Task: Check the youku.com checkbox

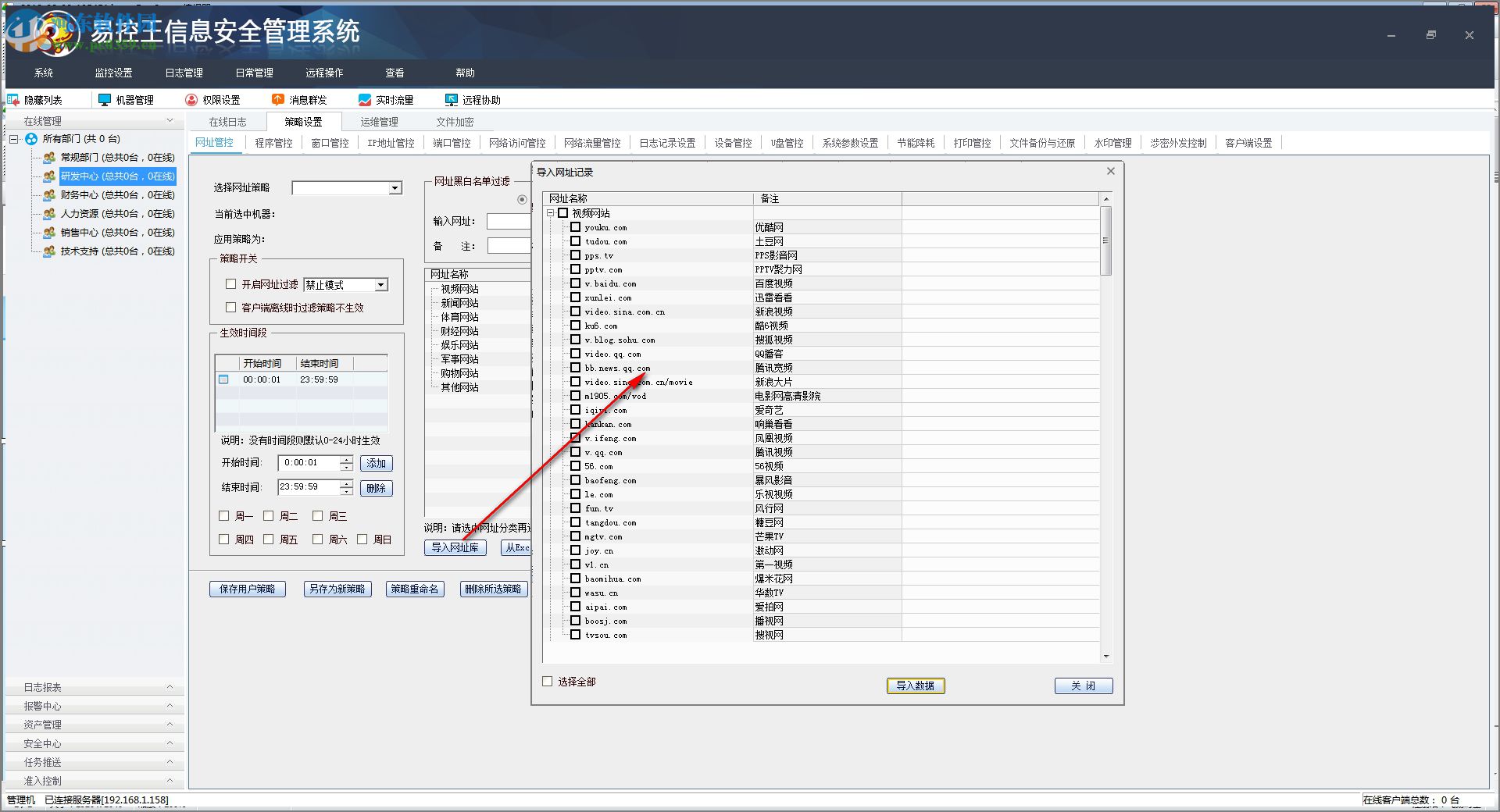Action: point(576,227)
